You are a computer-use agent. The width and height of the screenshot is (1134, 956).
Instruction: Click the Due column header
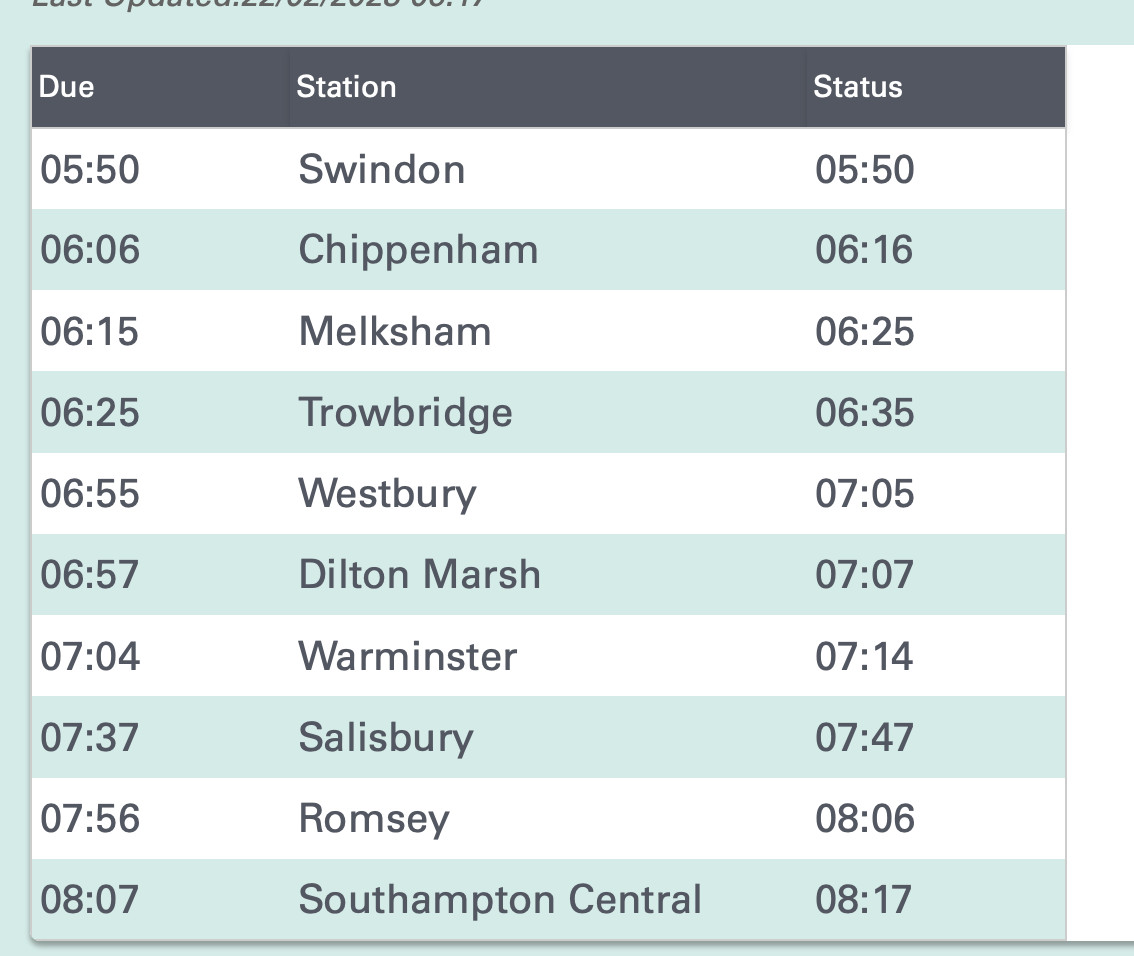point(67,87)
